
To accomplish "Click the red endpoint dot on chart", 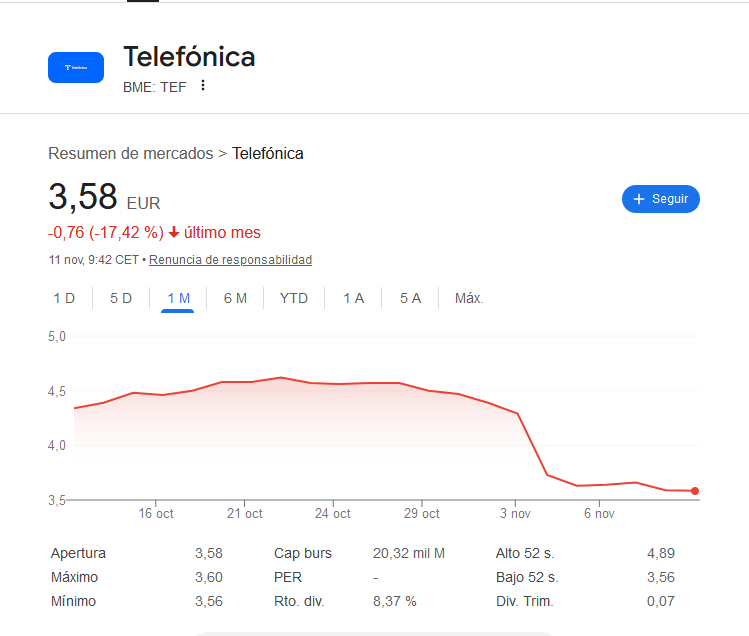I will tap(695, 491).
